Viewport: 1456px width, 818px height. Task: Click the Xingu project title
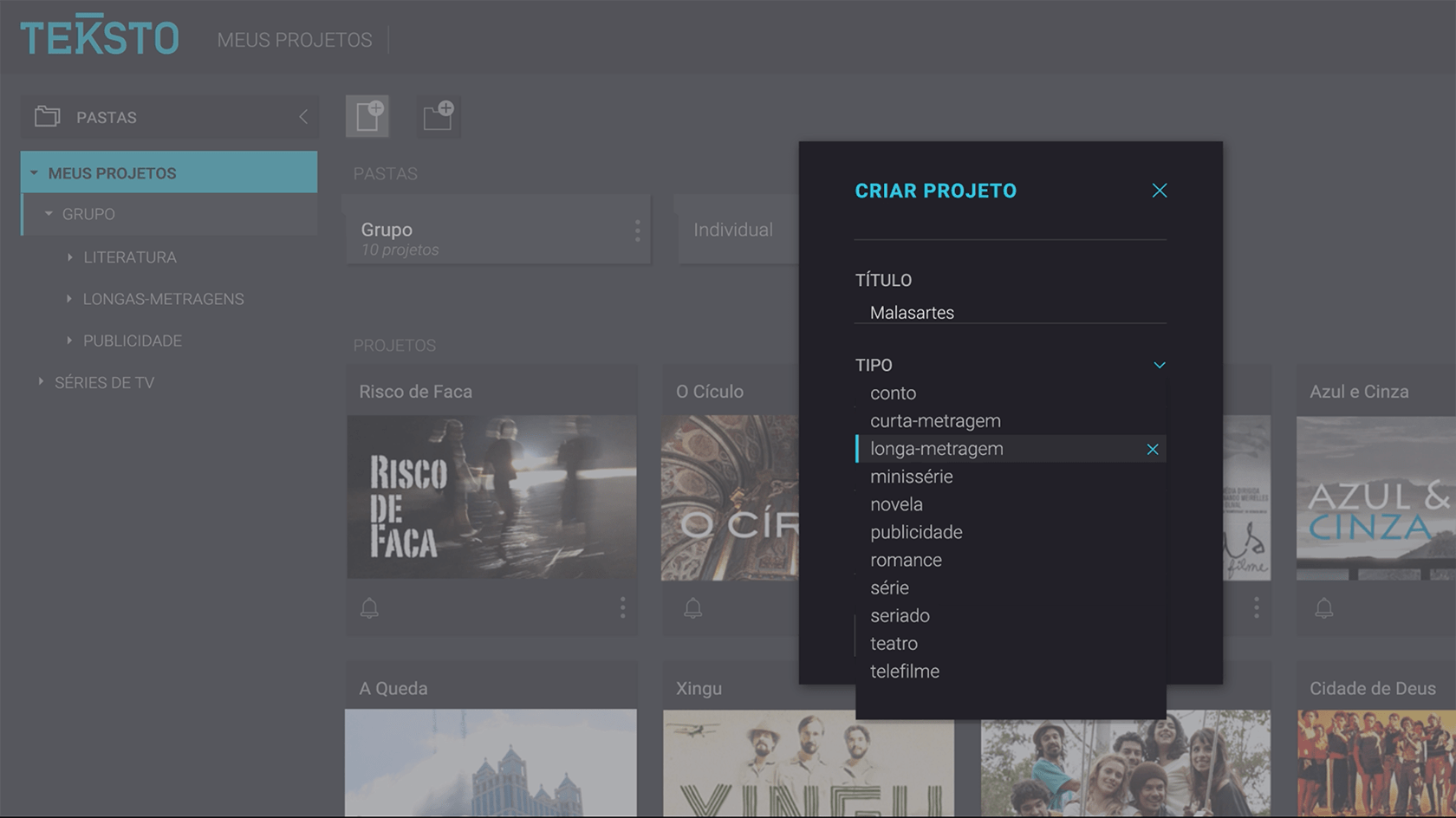pos(699,689)
